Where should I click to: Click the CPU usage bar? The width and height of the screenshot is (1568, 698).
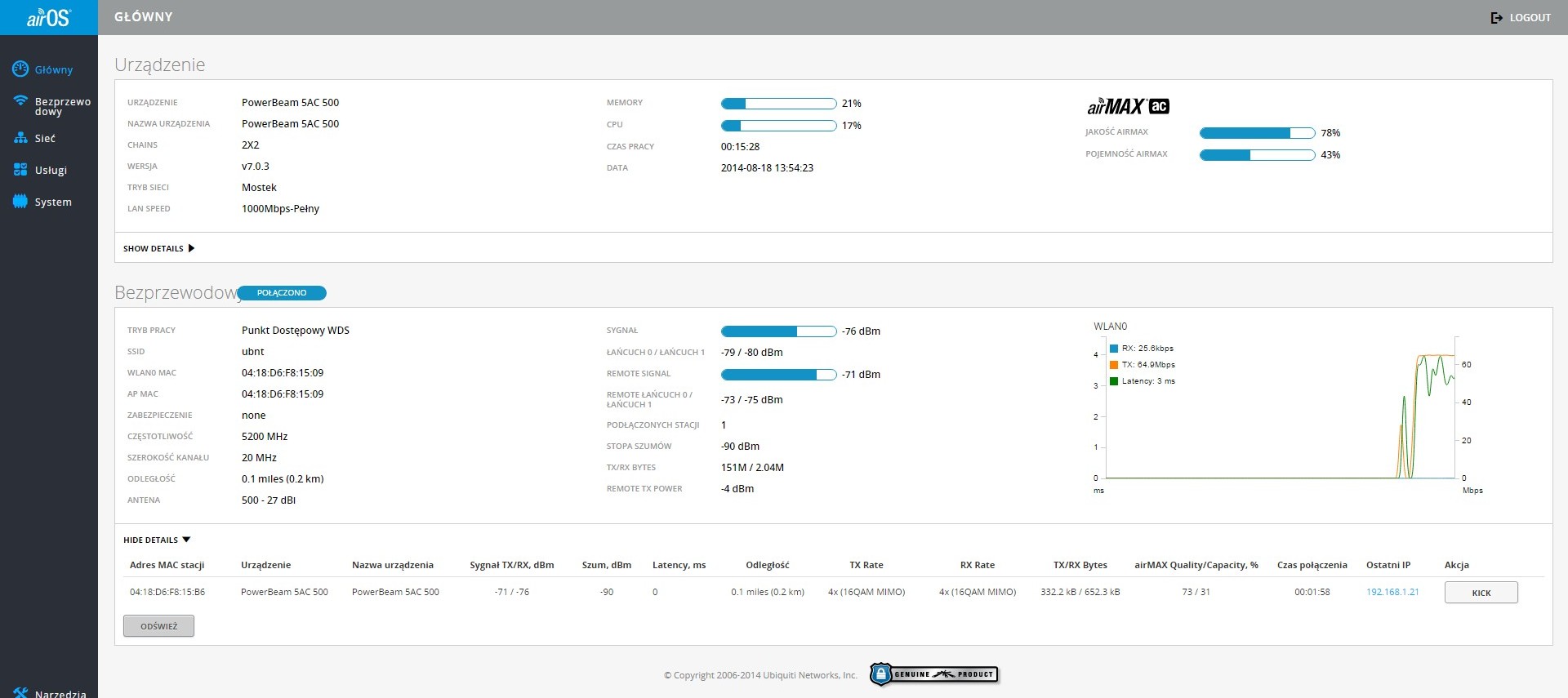(778, 126)
